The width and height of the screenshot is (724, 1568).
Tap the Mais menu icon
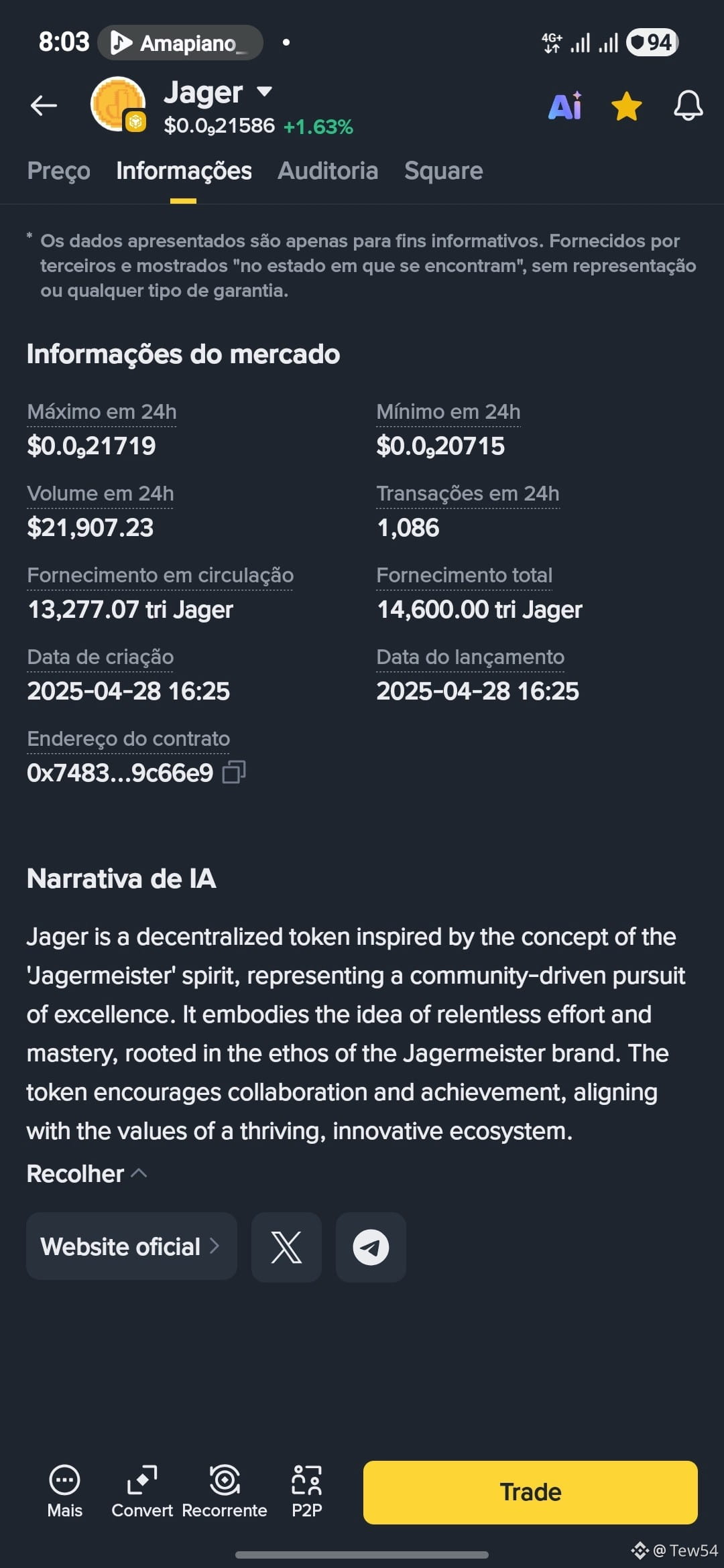click(x=65, y=1492)
